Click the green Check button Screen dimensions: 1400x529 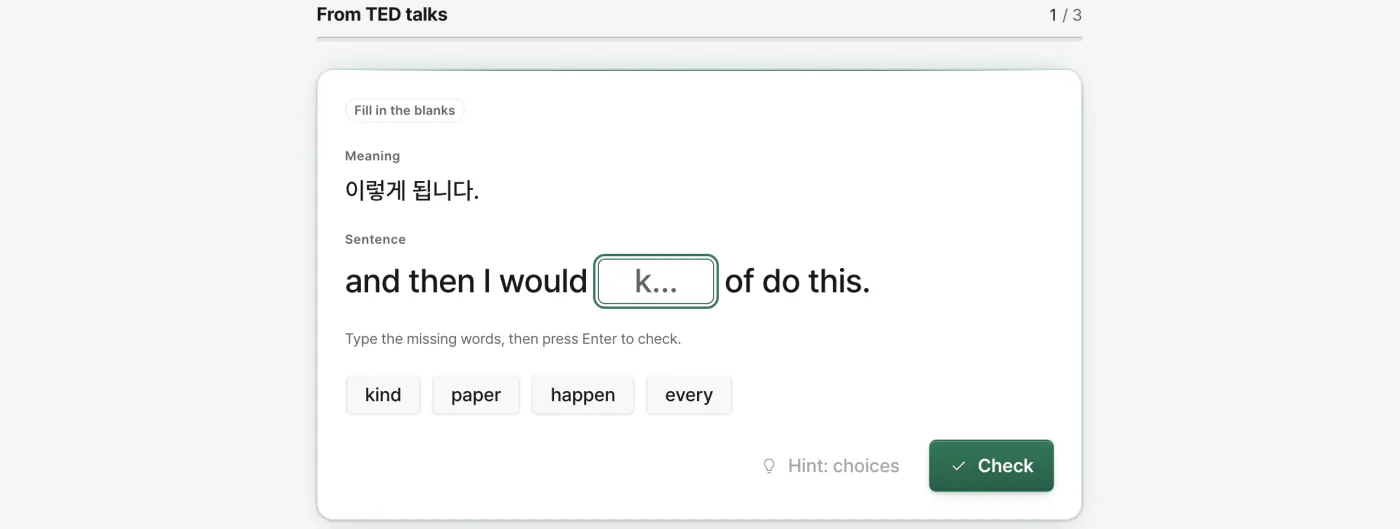[x=991, y=466]
